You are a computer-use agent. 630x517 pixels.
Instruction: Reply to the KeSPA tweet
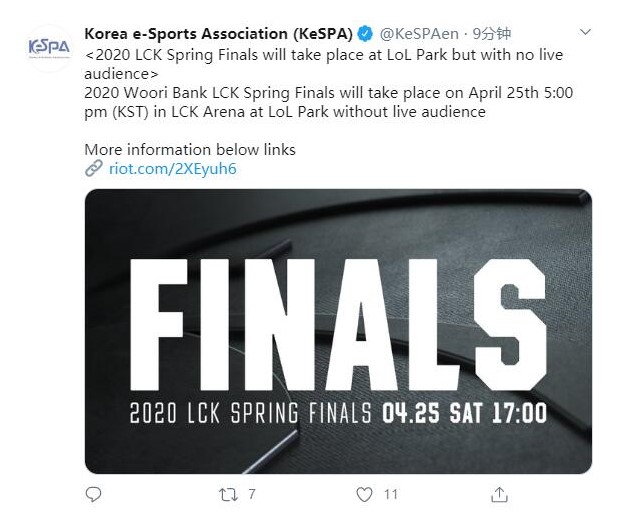click(x=94, y=494)
